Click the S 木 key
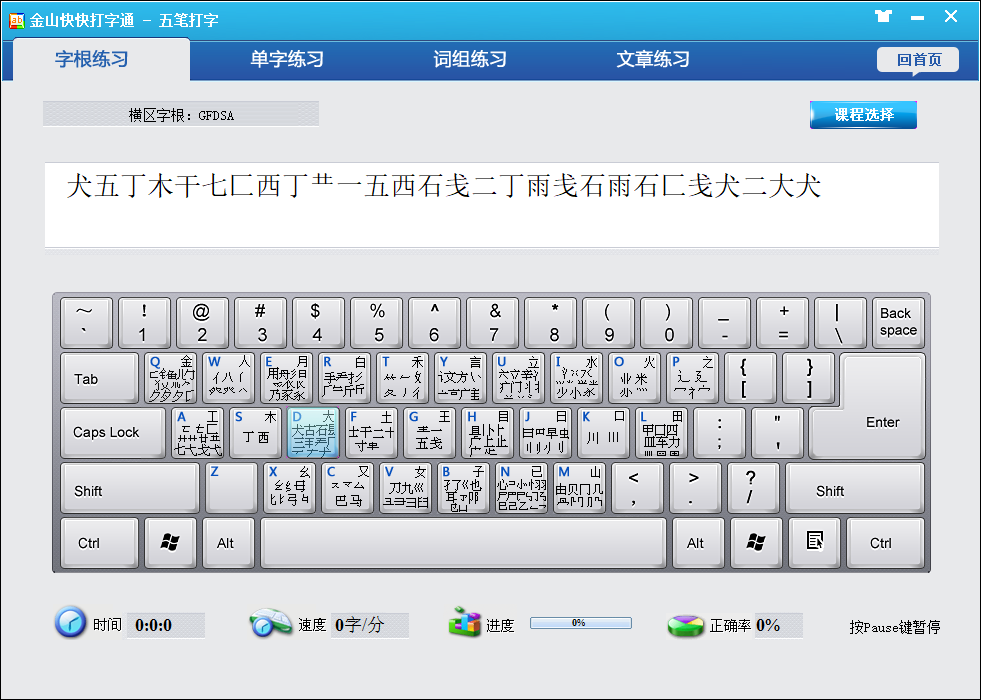 255,432
